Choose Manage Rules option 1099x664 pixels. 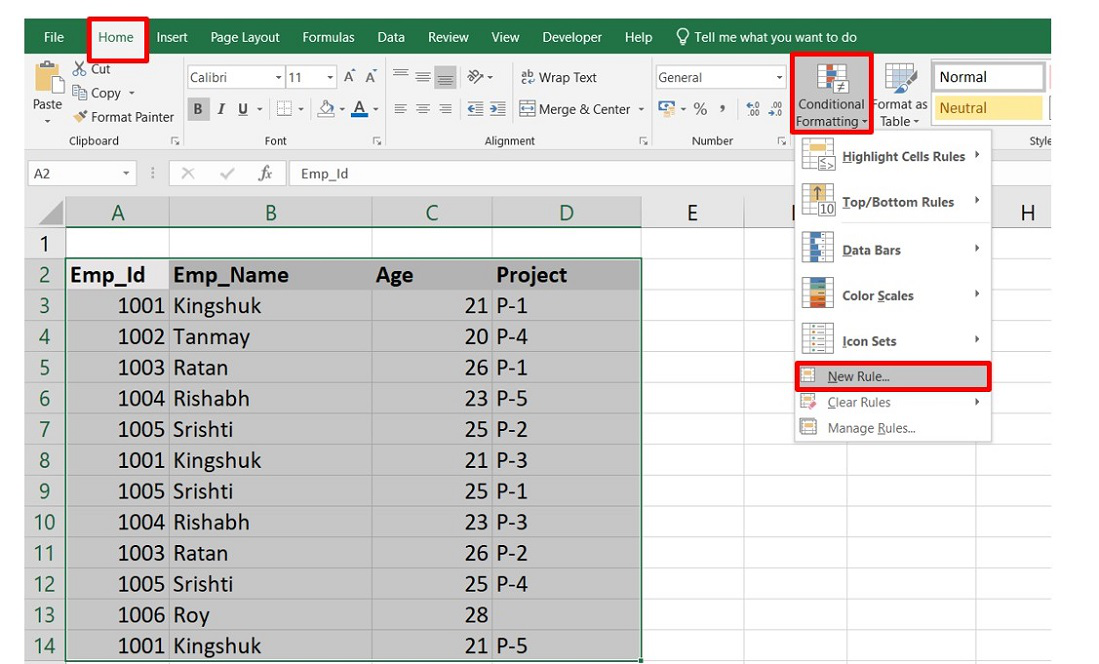892,428
